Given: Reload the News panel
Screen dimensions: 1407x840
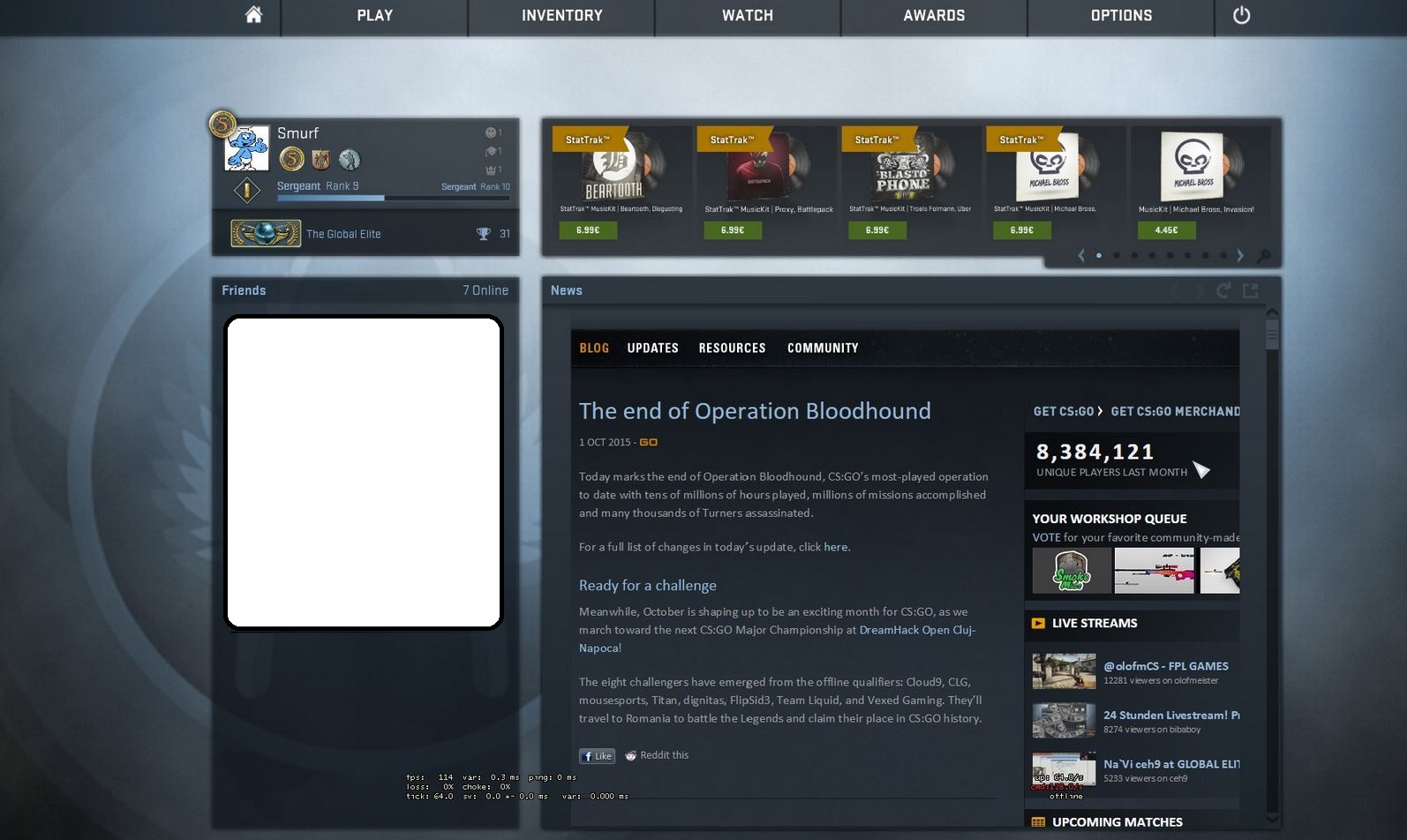Looking at the screenshot, I should (x=1223, y=290).
